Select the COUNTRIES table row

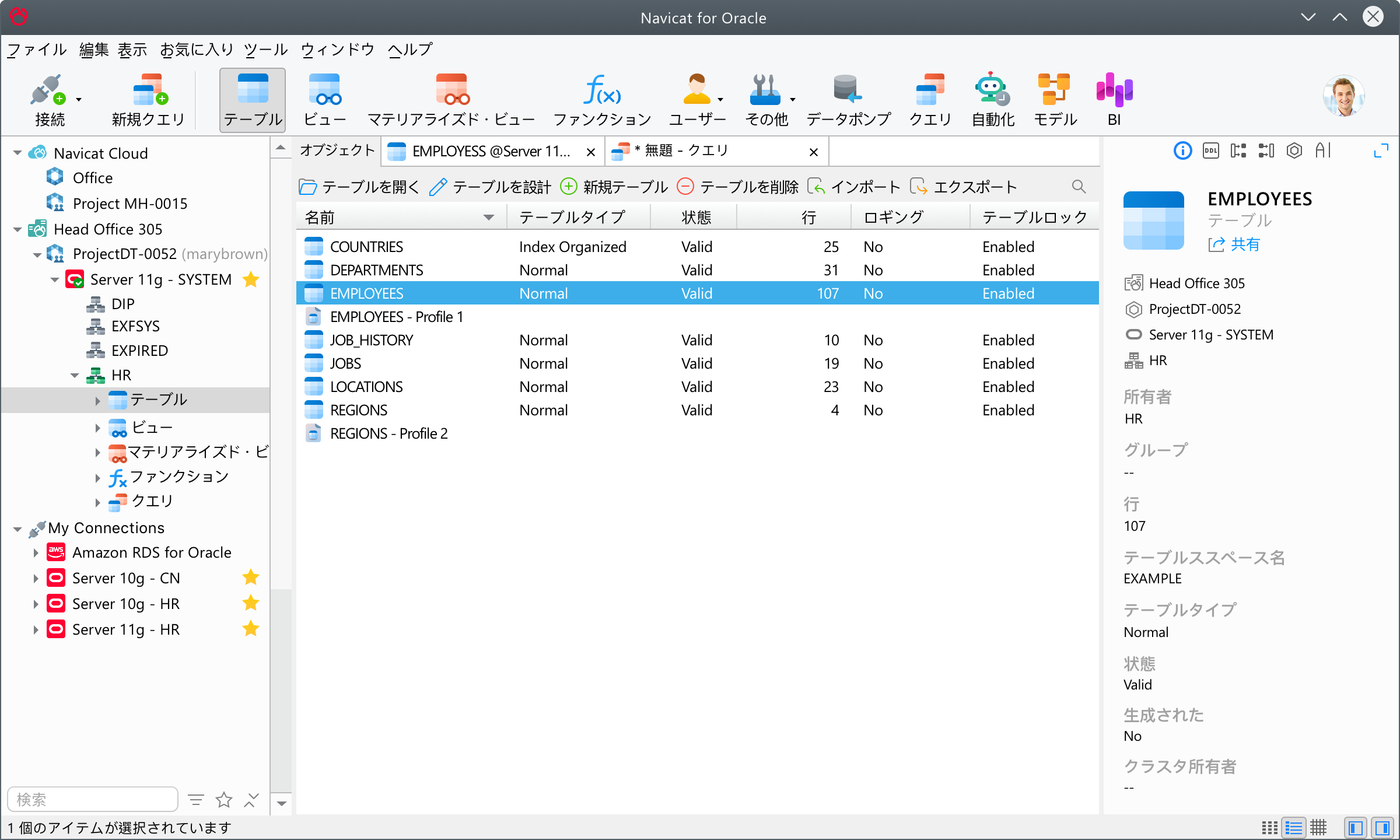[698, 247]
